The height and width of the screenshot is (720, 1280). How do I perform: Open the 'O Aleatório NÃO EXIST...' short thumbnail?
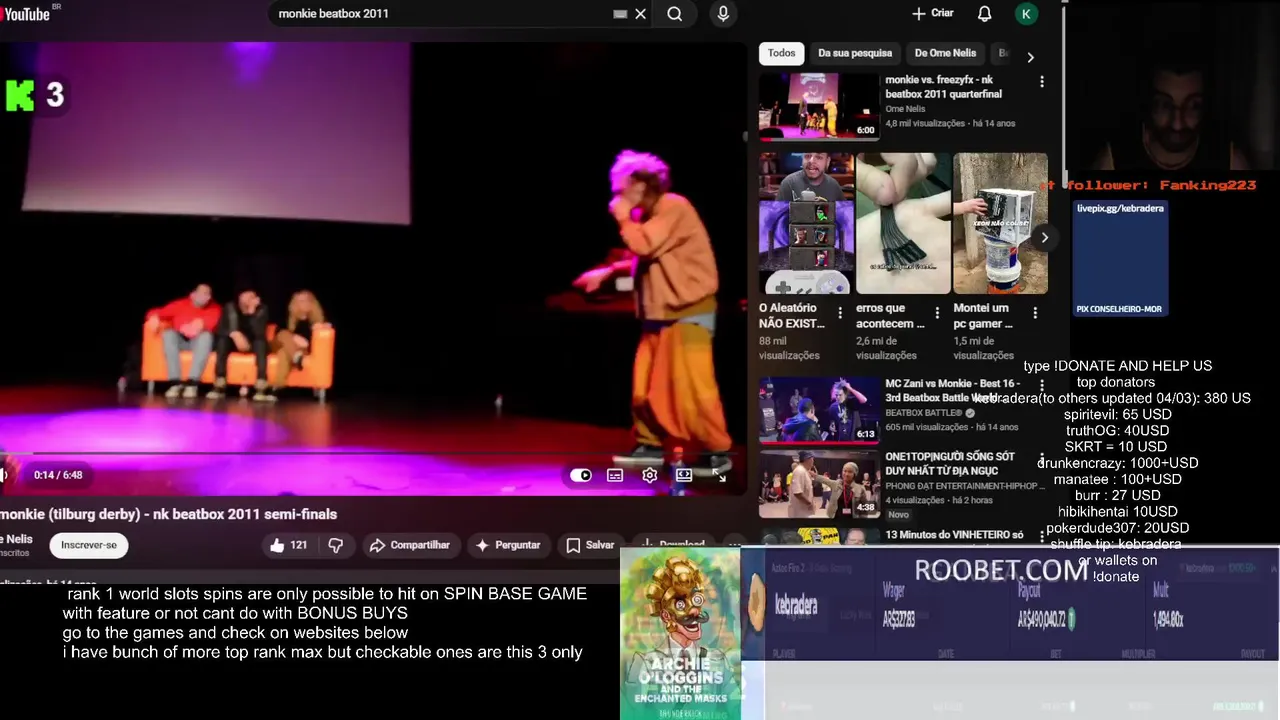click(806, 223)
